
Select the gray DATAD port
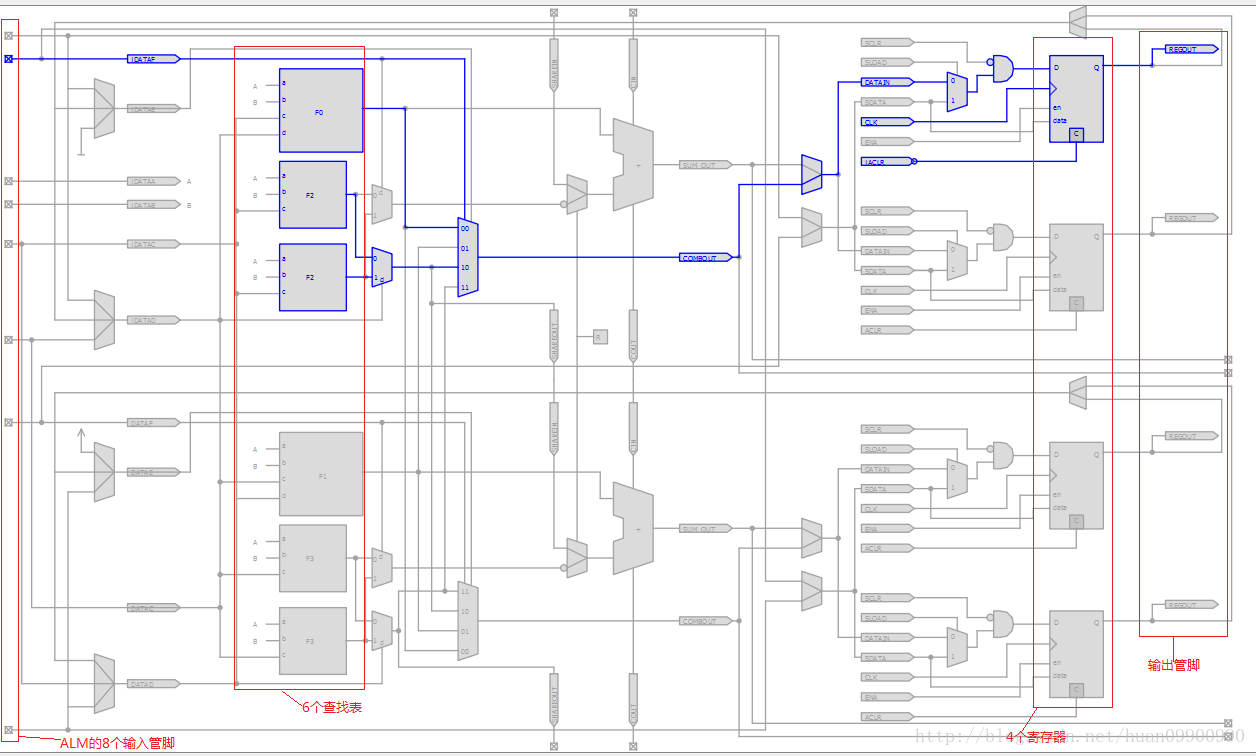(154, 684)
